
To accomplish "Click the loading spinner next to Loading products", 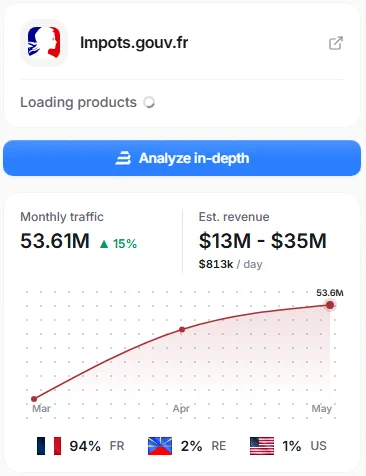I will click(x=149, y=102).
